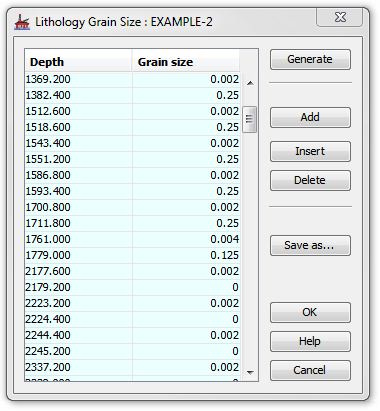This screenshot has height=411, width=380.
Task: Select depth cell 1551.200
Action: pos(79,159)
